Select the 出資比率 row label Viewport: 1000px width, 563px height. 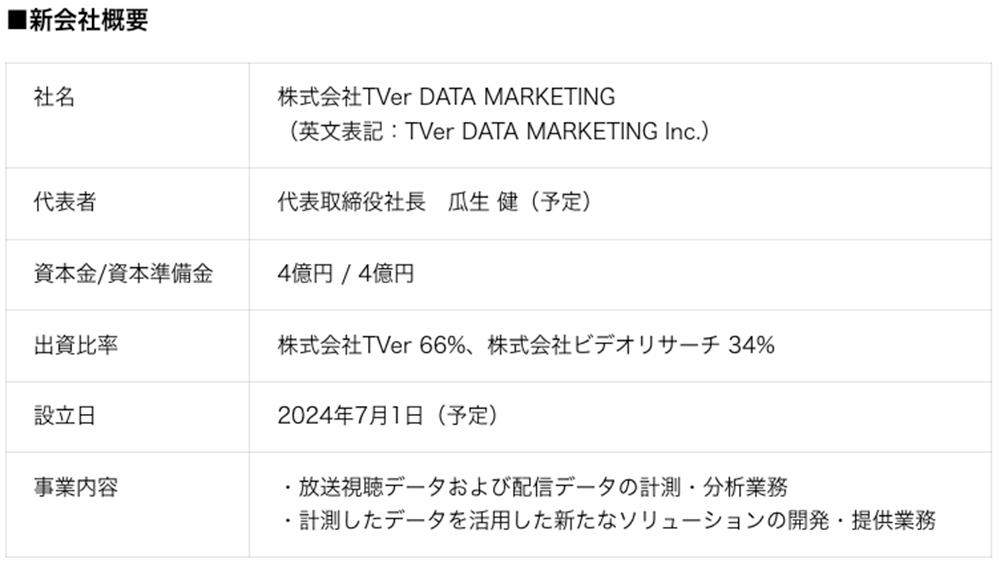click(76, 346)
